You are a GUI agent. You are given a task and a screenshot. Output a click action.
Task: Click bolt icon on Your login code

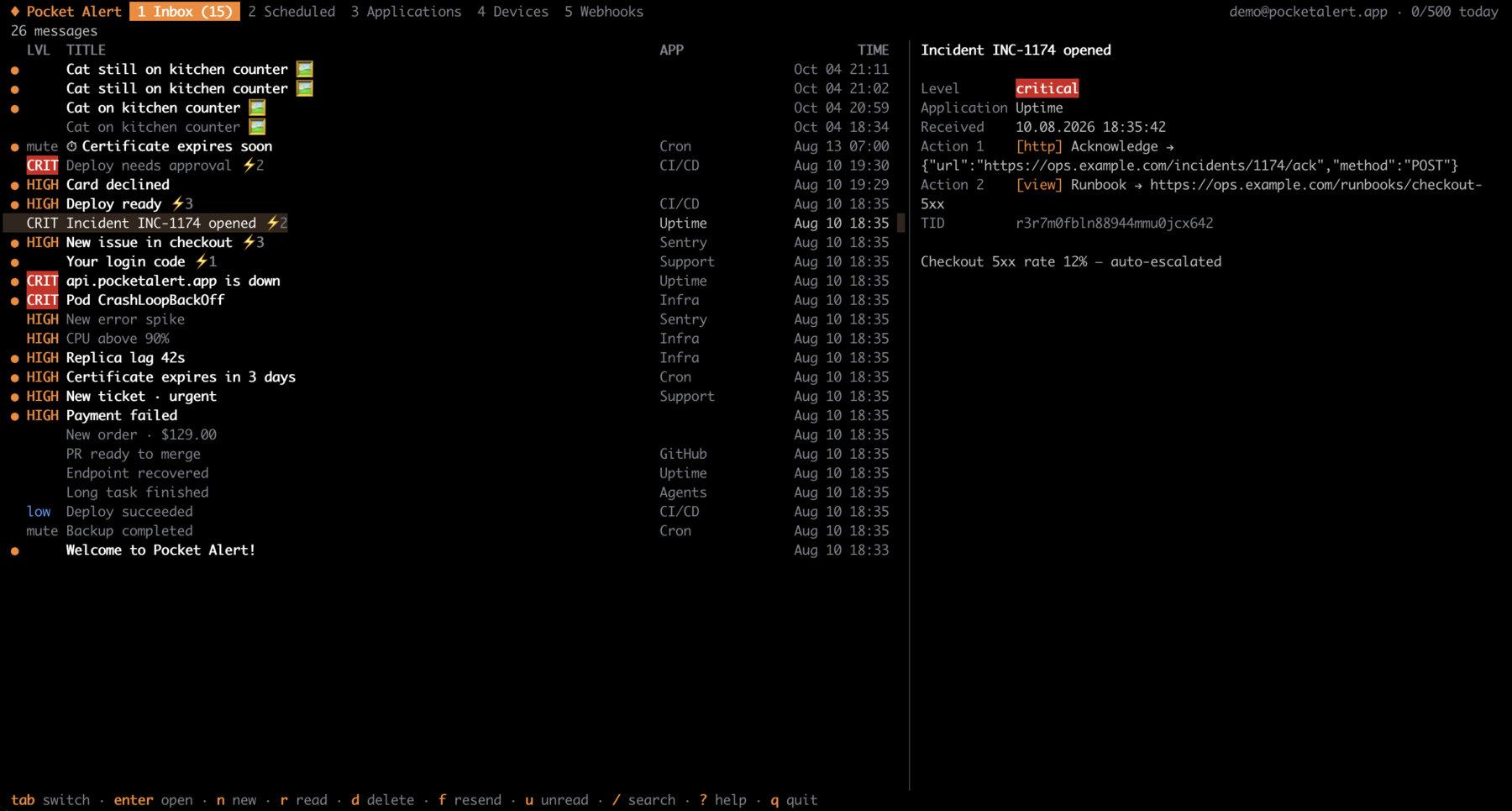point(201,261)
